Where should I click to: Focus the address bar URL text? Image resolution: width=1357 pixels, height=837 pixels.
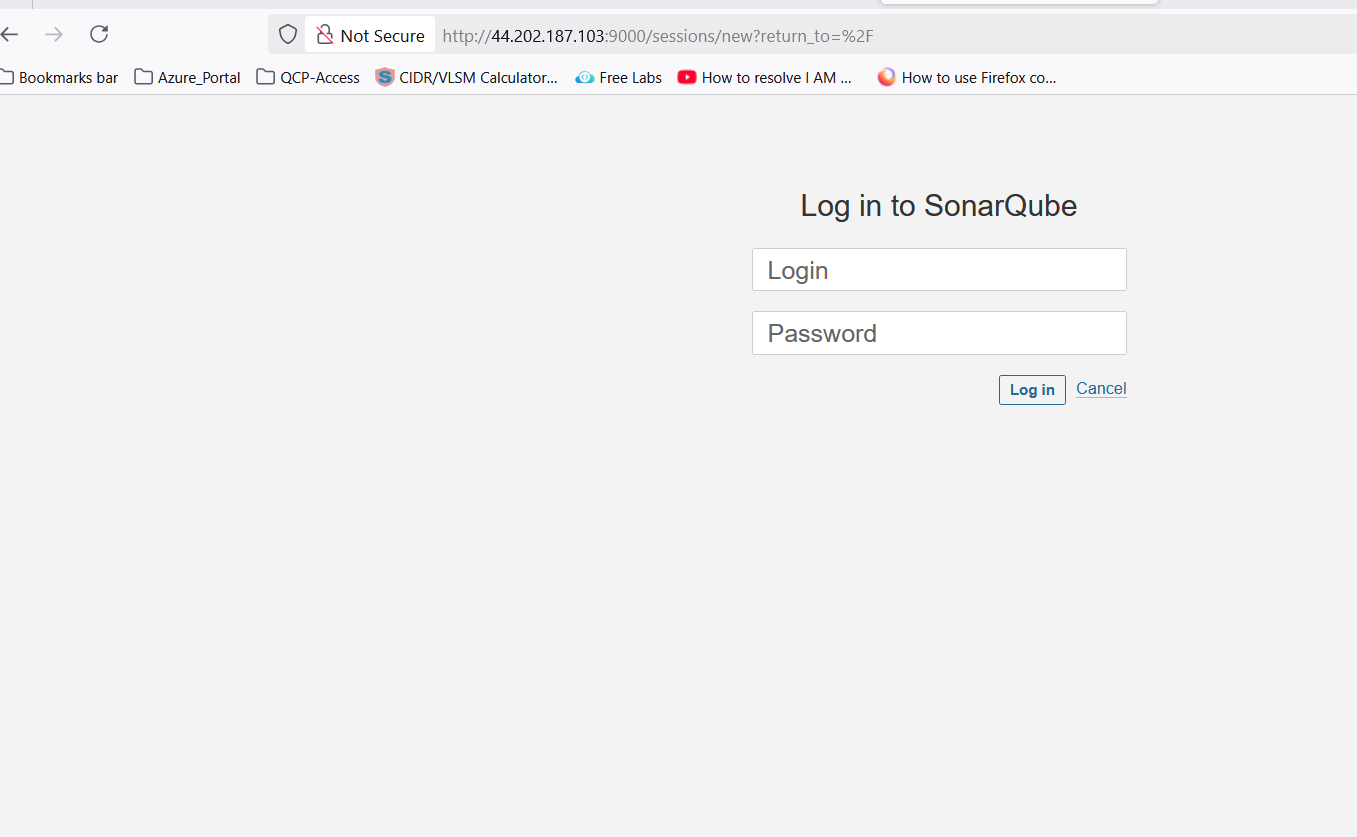[658, 36]
